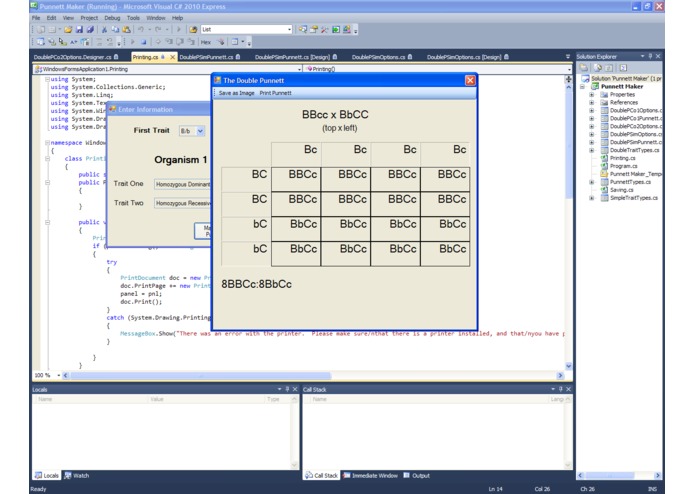
Task: Click the pin icon on Solution Explorer panel
Action: (x=650, y=56)
